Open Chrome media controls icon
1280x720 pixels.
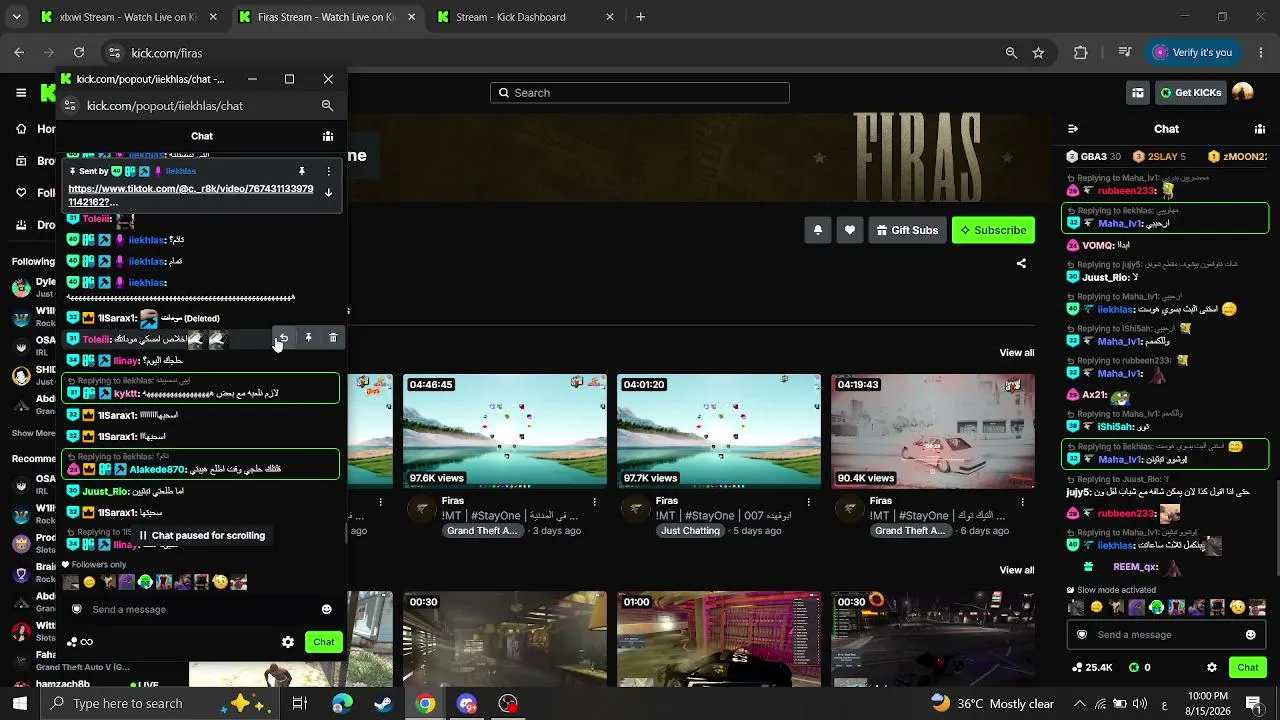click(x=1125, y=53)
